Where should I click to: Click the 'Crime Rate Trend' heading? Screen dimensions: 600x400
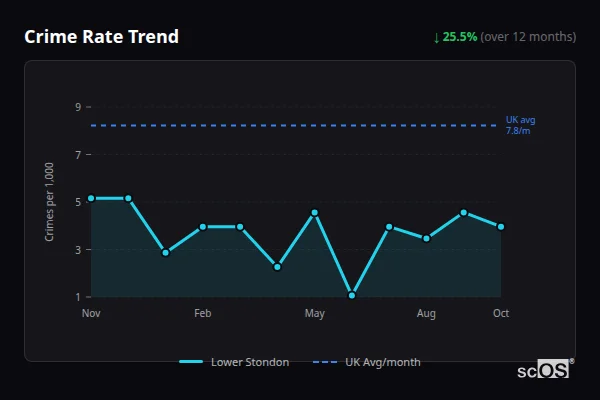pyautogui.click(x=101, y=37)
